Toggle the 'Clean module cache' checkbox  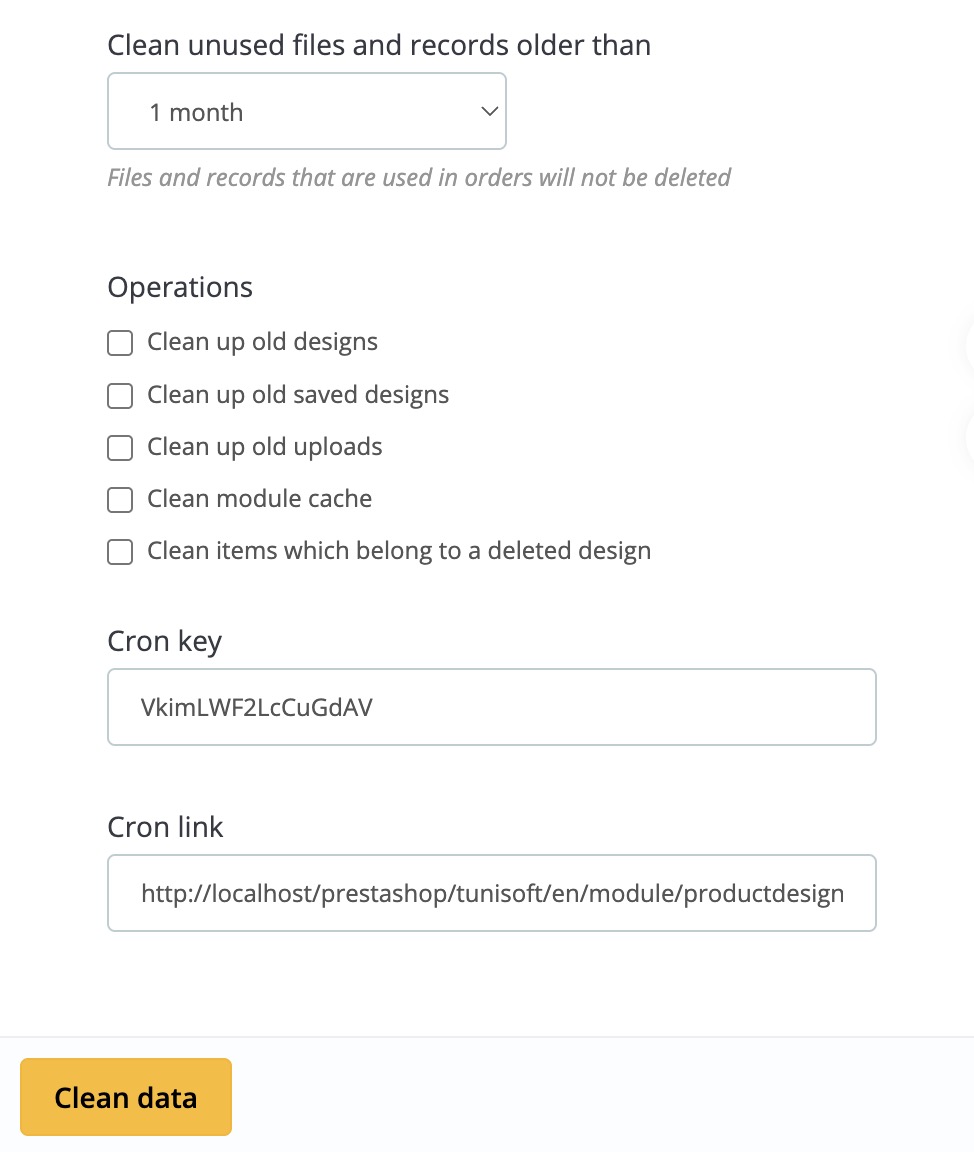[x=120, y=500]
